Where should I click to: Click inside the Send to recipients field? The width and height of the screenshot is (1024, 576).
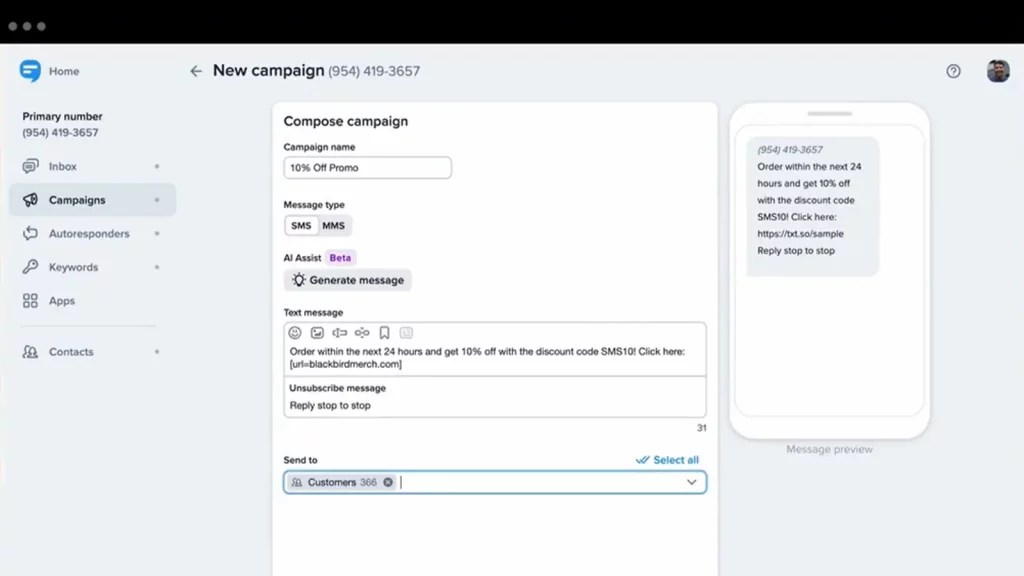pyautogui.click(x=494, y=482)
